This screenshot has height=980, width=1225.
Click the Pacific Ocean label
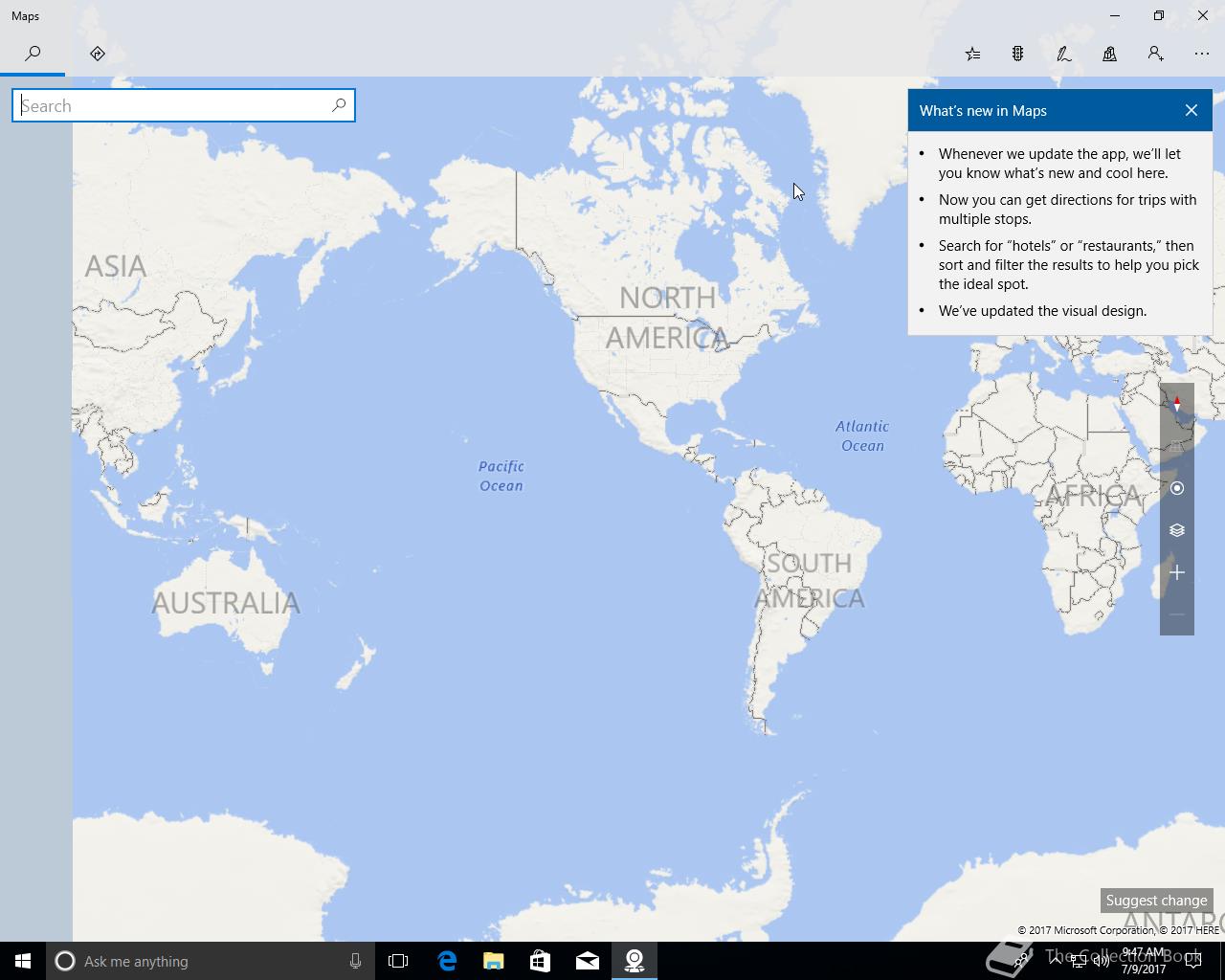point(501,476)
